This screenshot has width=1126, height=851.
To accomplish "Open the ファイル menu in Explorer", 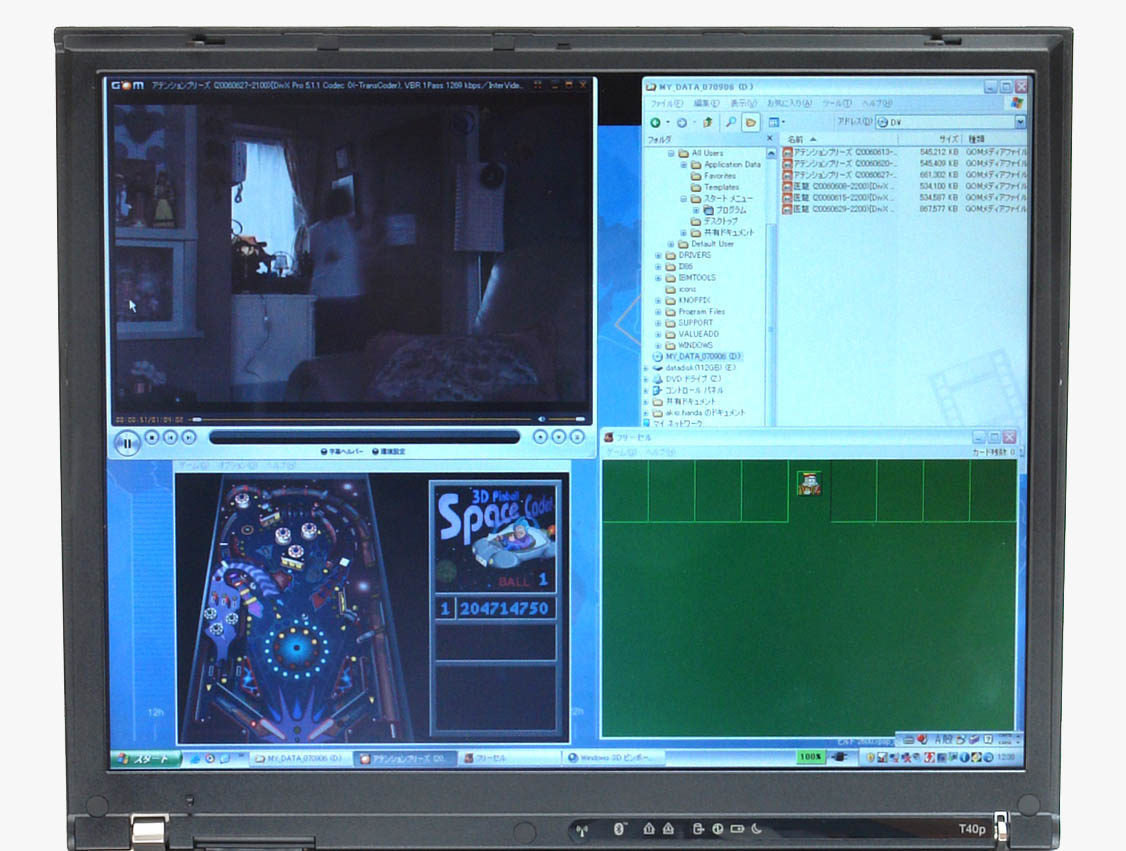I will click(x=662, y=103).
